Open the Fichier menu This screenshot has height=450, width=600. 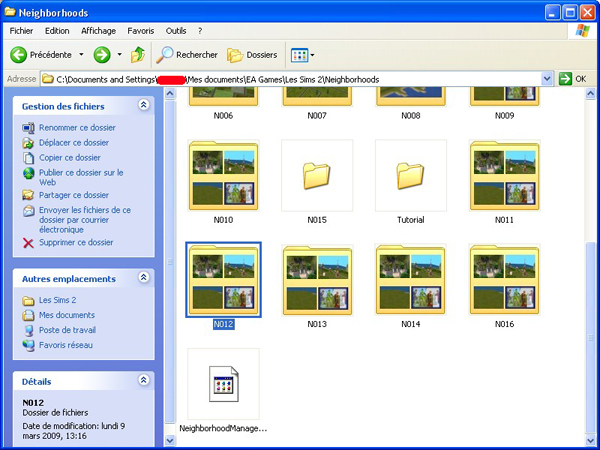coord(21,31)
